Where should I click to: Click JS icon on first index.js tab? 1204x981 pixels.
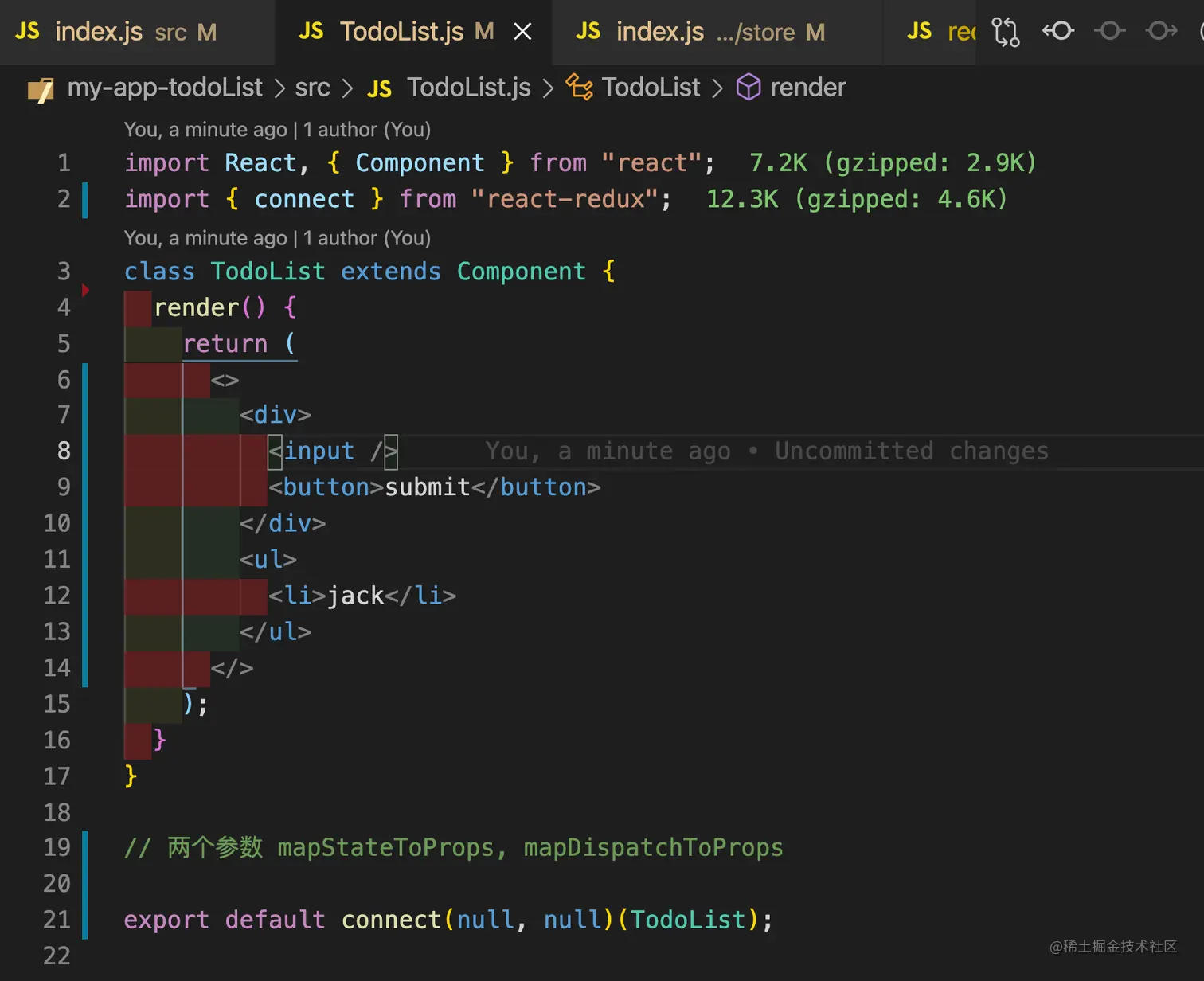click(x=27, y=31)
